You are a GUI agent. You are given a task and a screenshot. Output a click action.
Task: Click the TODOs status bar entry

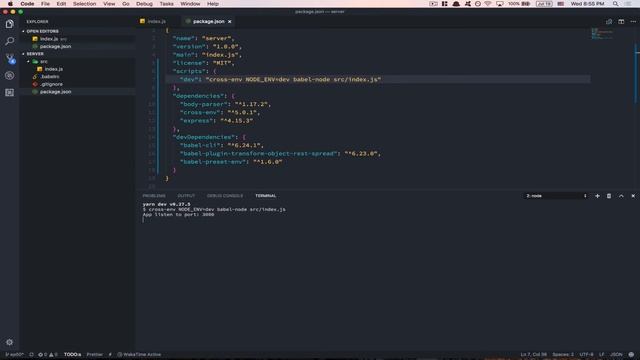point(72,354)
